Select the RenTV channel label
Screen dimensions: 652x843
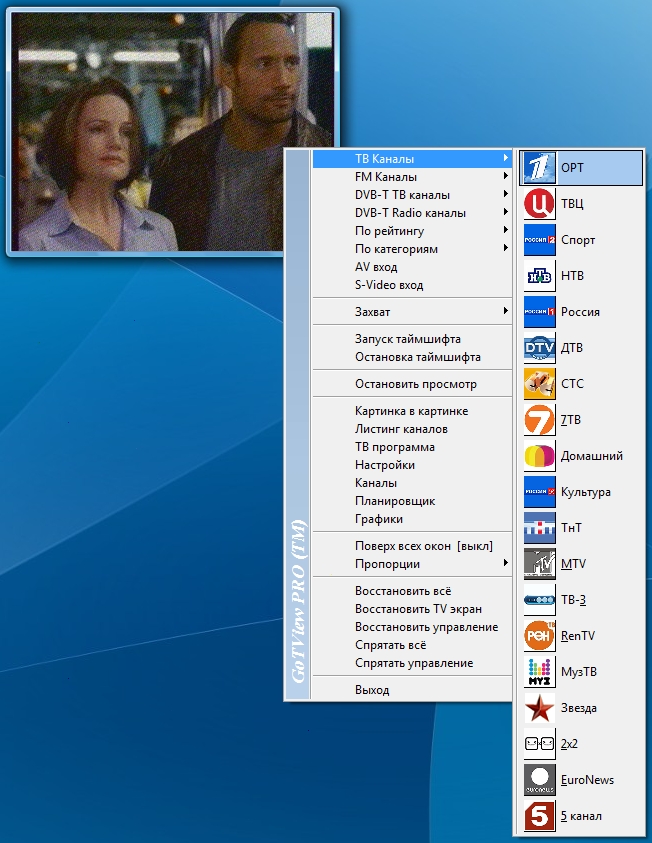[x=578, y=636]
